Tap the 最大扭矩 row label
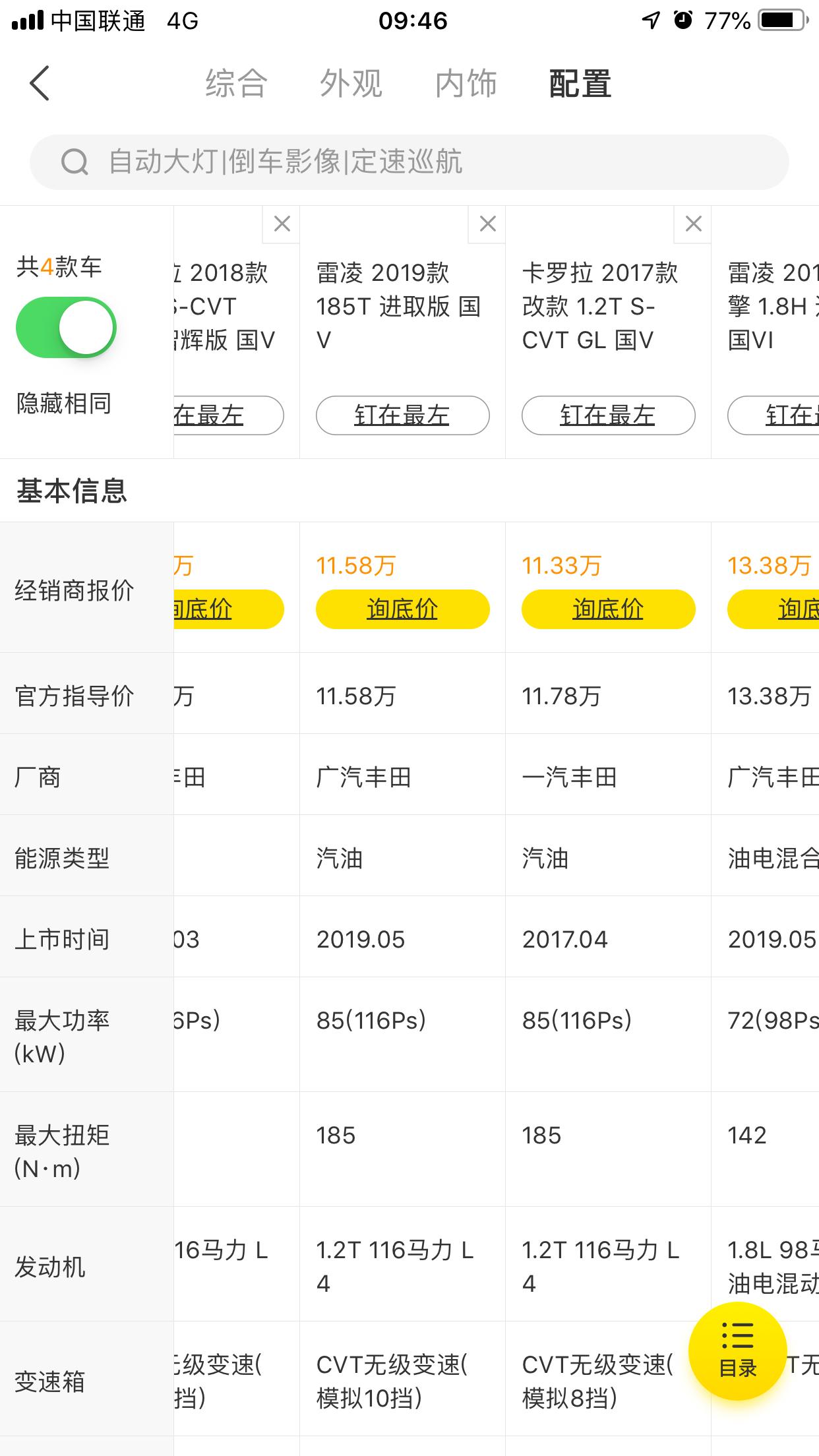 (62, 1151)
